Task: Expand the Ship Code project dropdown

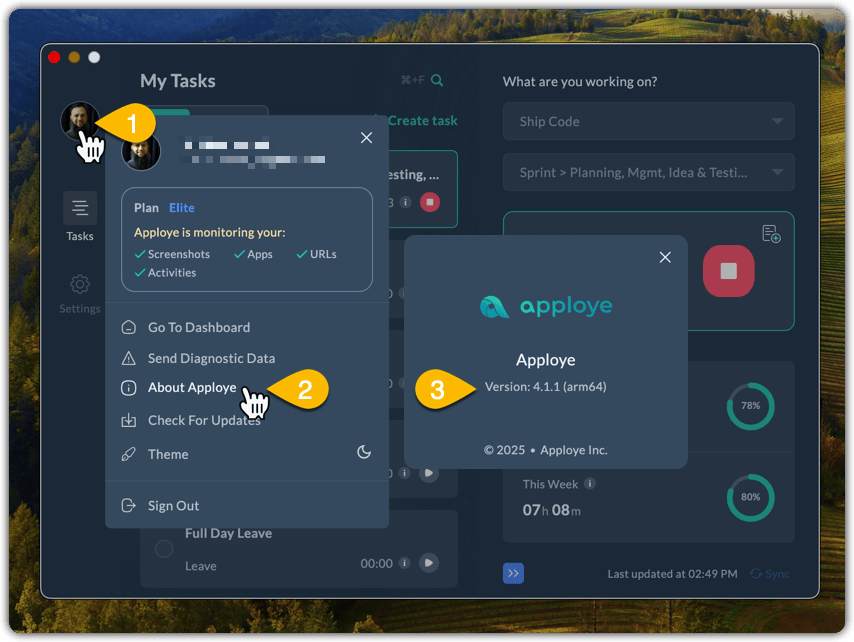Action: pos(648,122)
